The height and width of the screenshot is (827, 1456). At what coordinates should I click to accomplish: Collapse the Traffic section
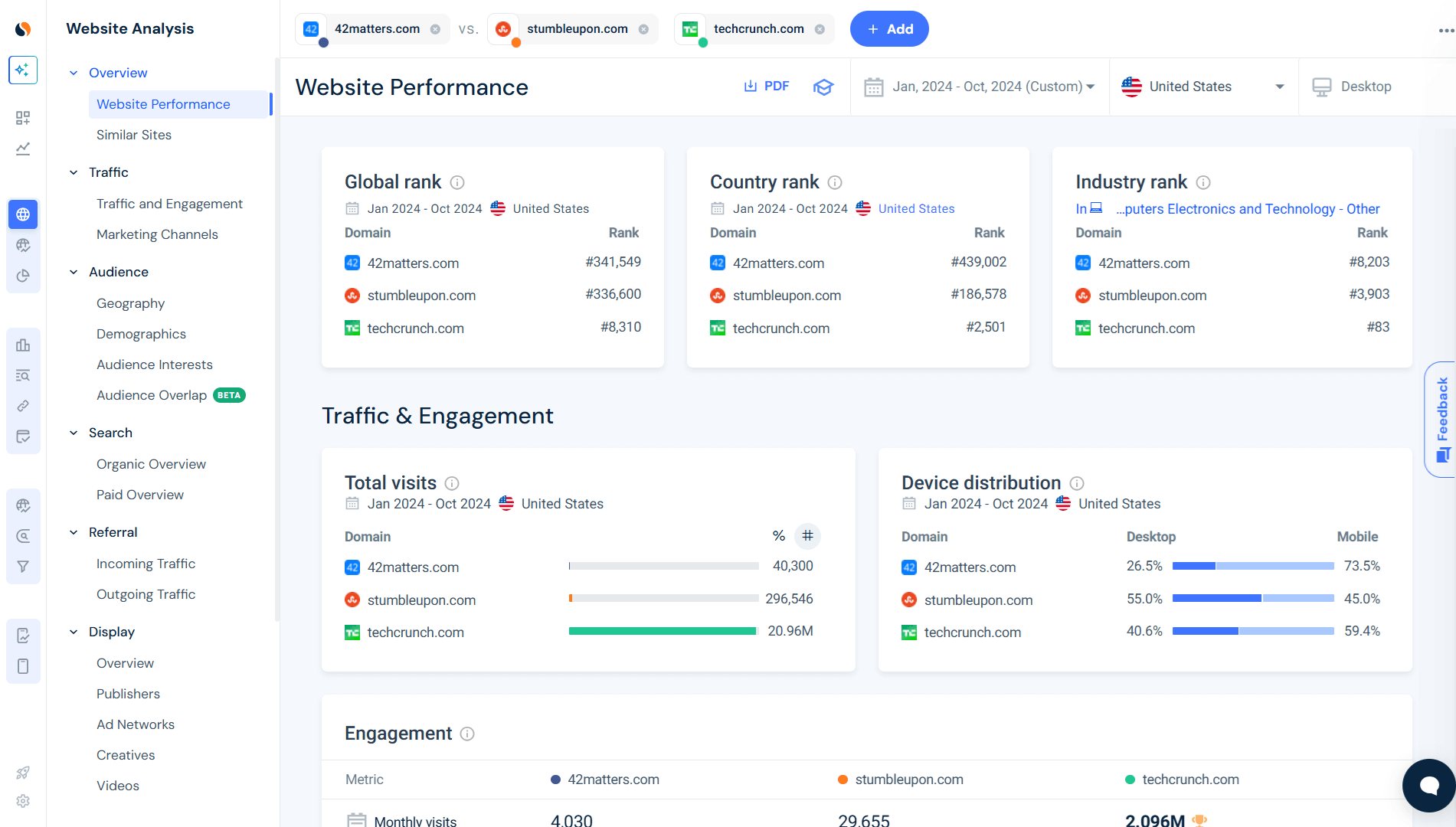[x=74, y=172]
